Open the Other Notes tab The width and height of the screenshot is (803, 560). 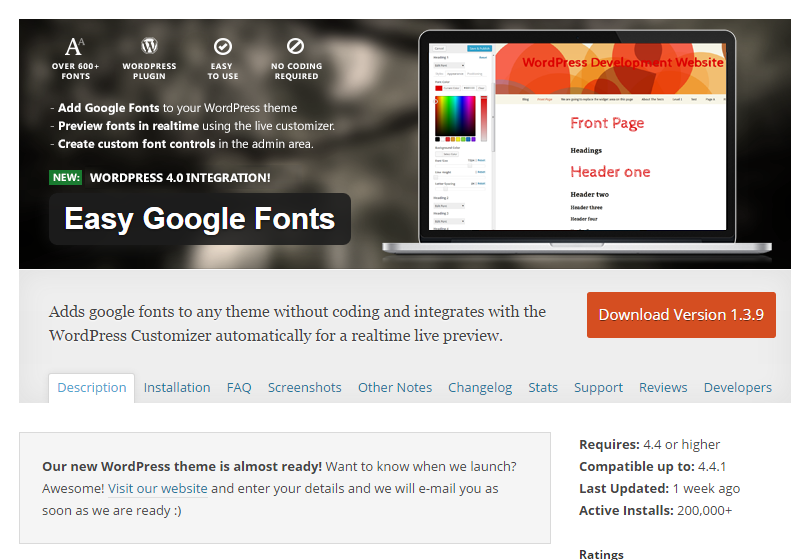(395, 388)
